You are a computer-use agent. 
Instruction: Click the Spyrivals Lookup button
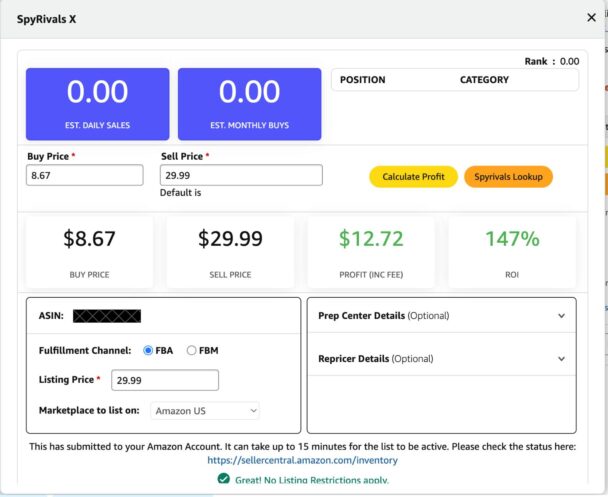pos(508,177)
